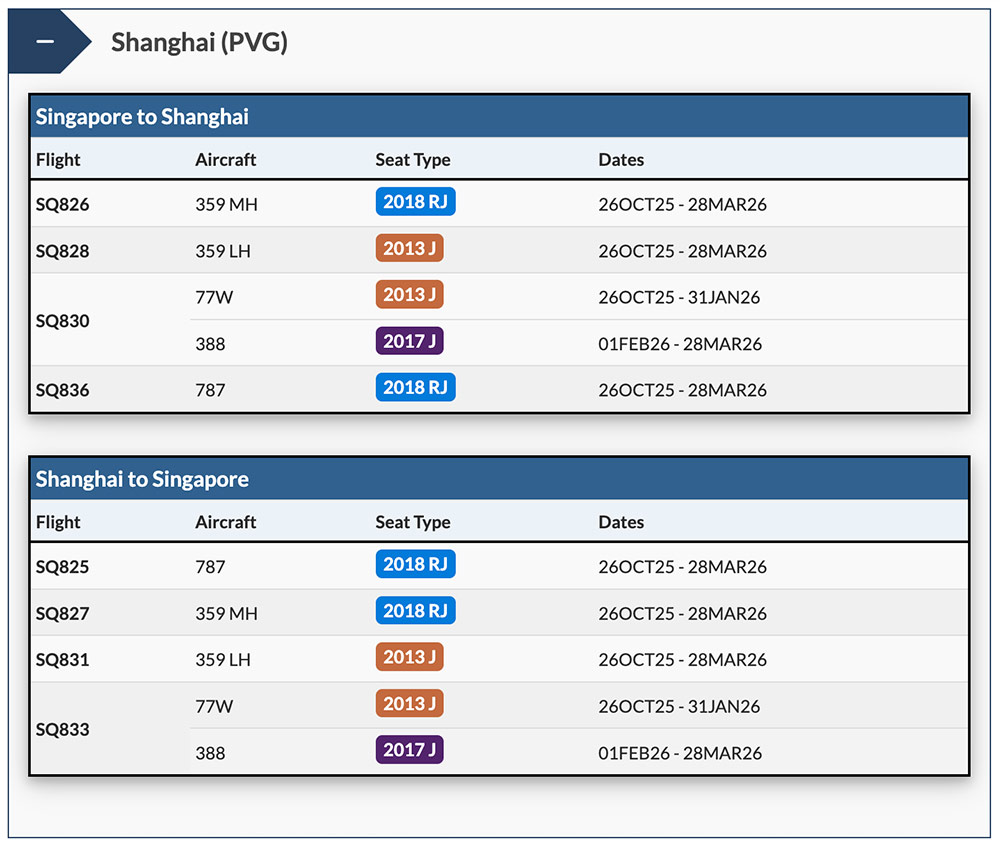Click the Shanghai (PVG) section heading

[199, 42]
